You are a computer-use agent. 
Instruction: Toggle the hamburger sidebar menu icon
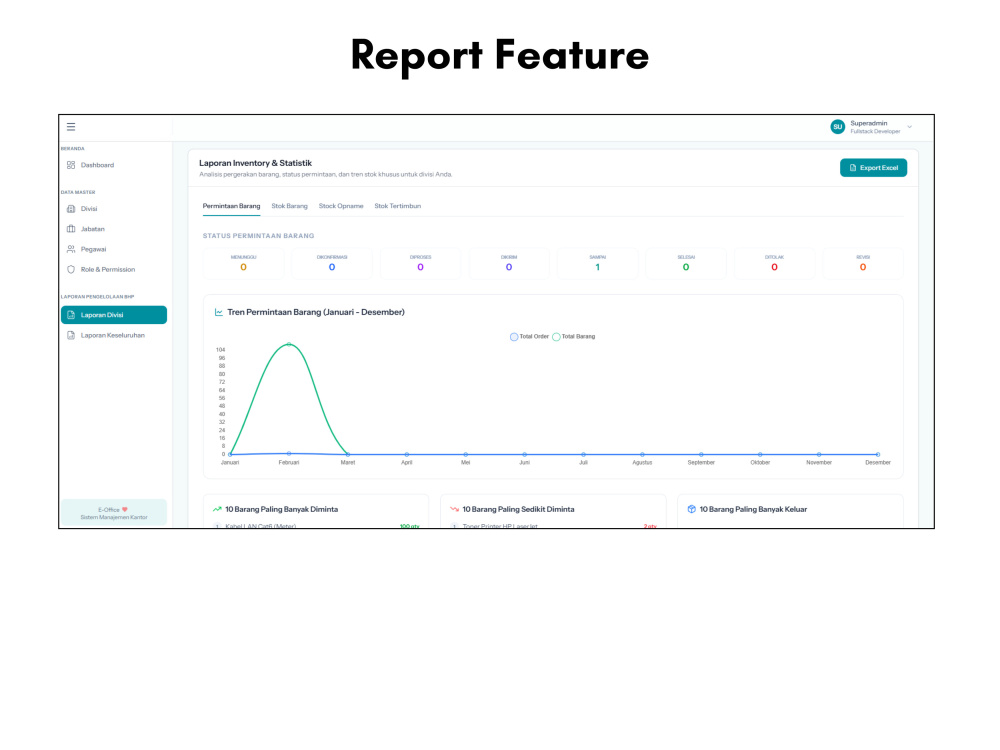(71, 127)
